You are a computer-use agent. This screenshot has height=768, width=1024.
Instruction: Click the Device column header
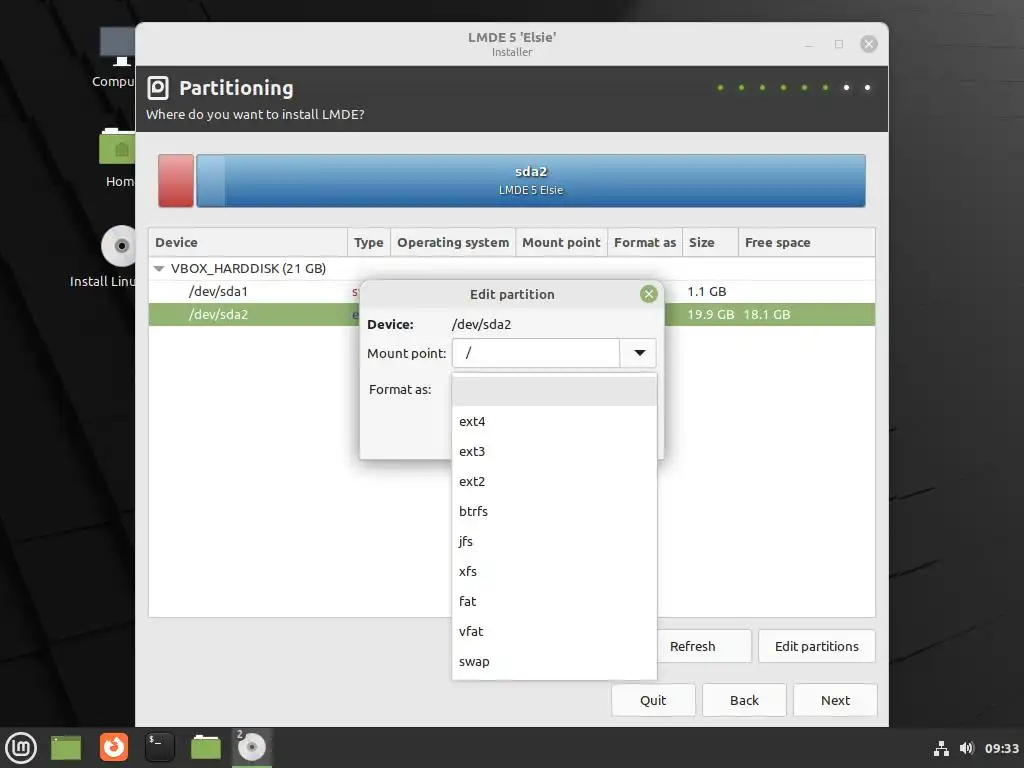point(248,242)
